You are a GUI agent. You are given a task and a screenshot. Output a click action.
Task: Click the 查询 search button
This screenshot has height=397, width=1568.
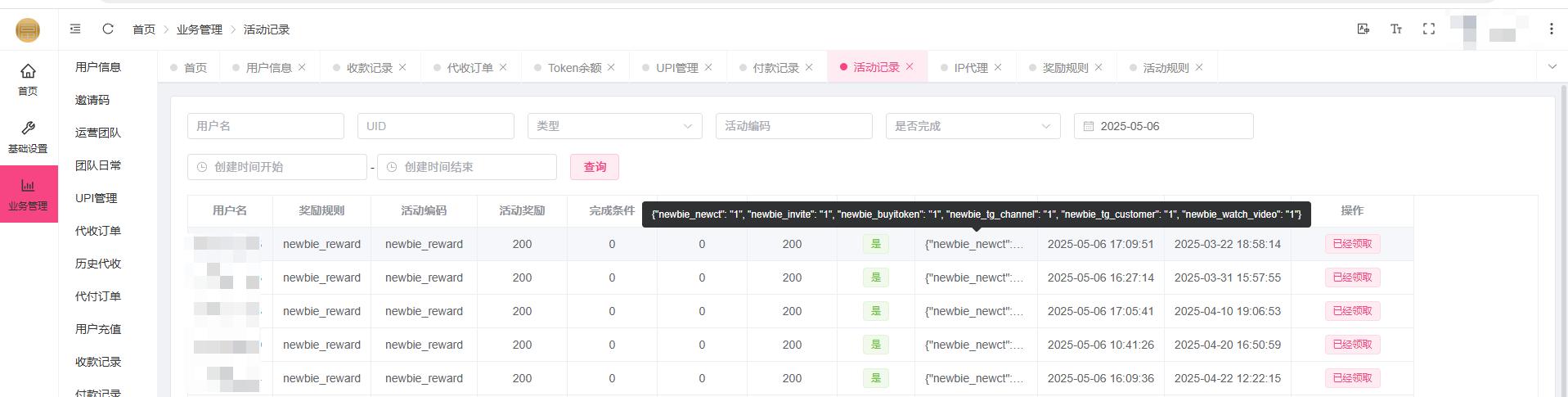coord(595,167)
